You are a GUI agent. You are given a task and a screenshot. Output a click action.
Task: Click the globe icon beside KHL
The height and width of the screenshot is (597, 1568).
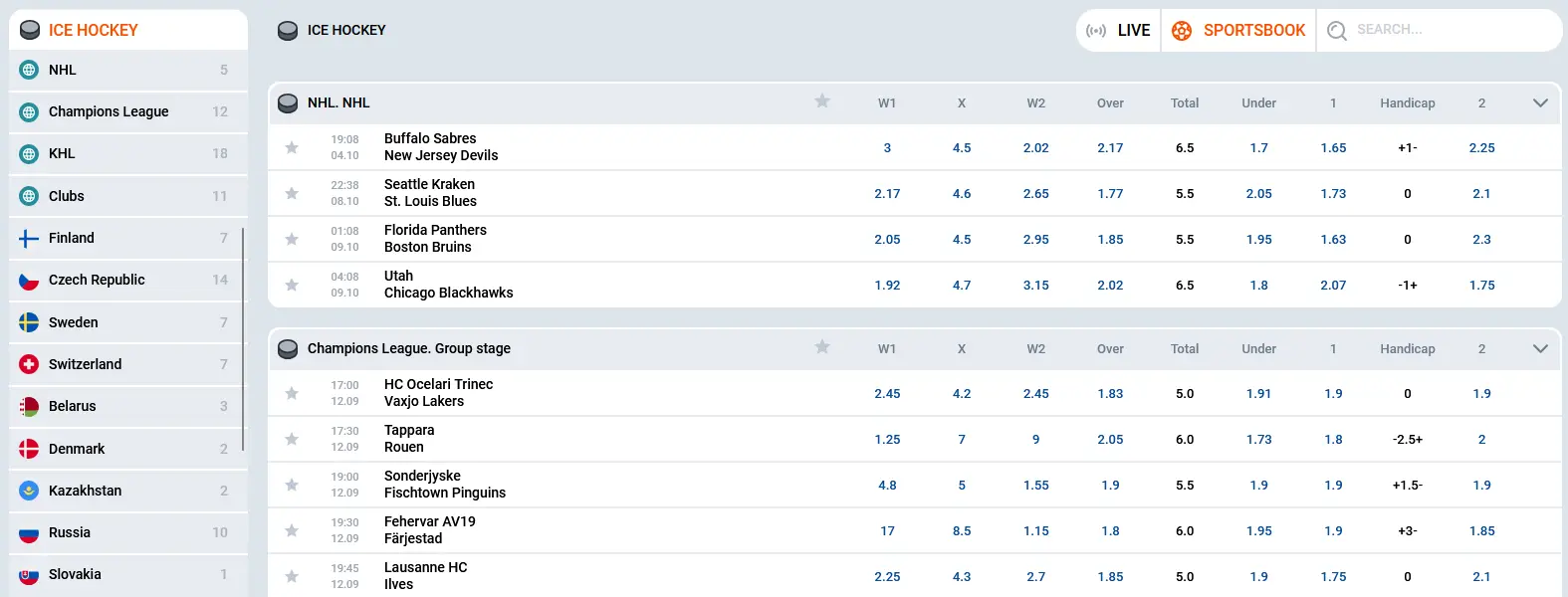(29, 154)
